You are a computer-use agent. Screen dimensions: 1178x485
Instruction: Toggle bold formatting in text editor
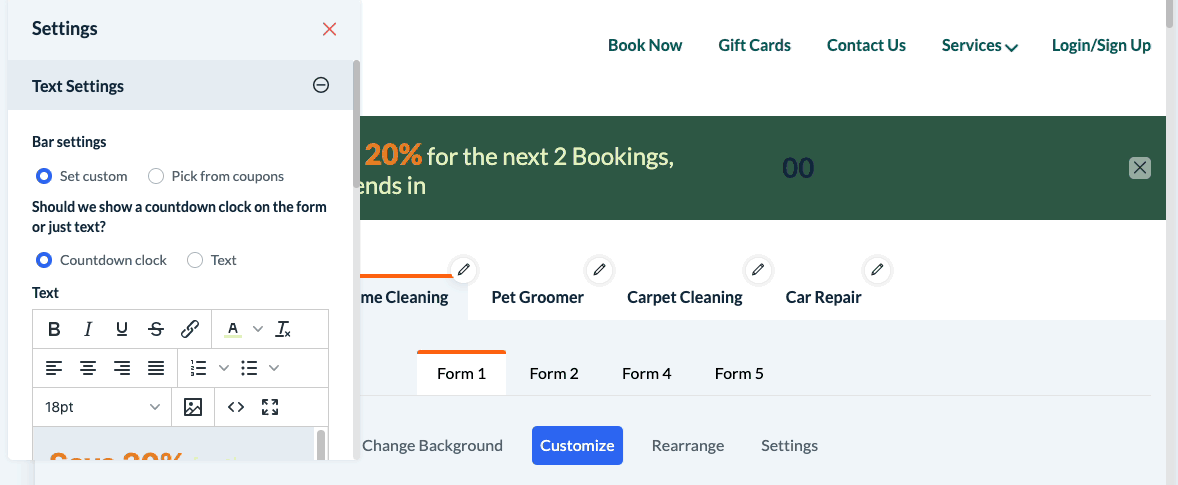54,329
